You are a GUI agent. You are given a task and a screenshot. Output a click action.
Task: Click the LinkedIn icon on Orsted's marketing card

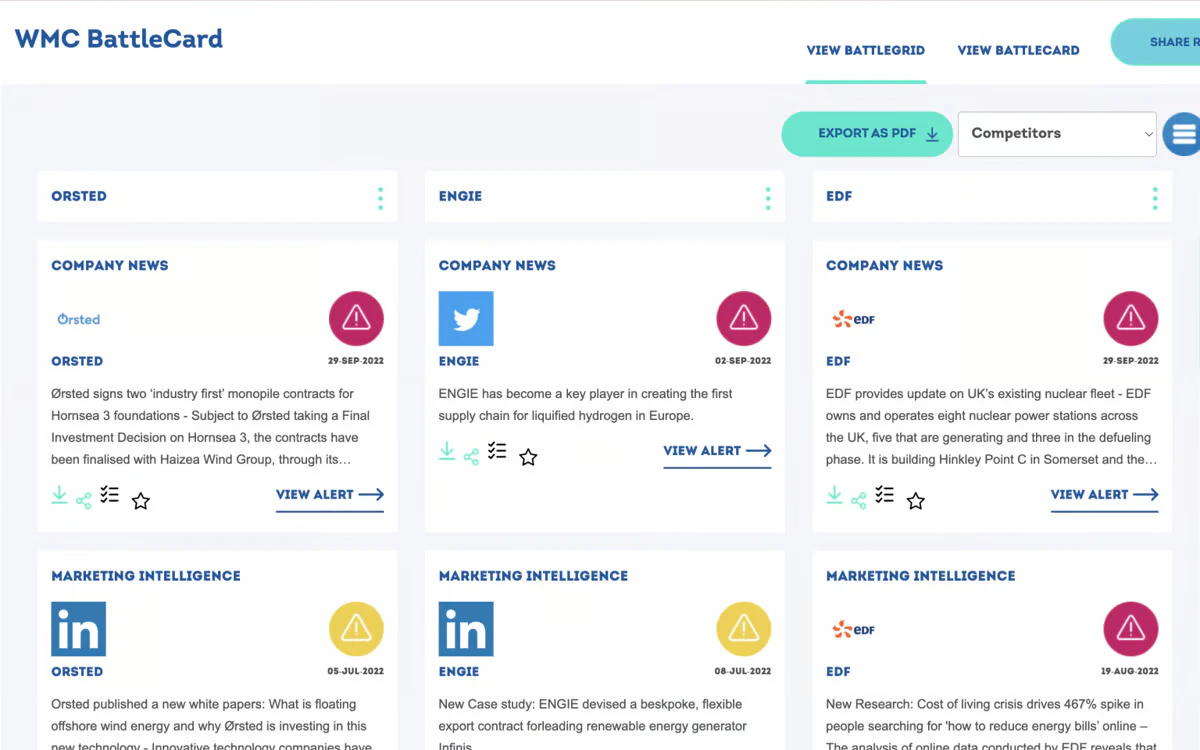pos(78,629)
